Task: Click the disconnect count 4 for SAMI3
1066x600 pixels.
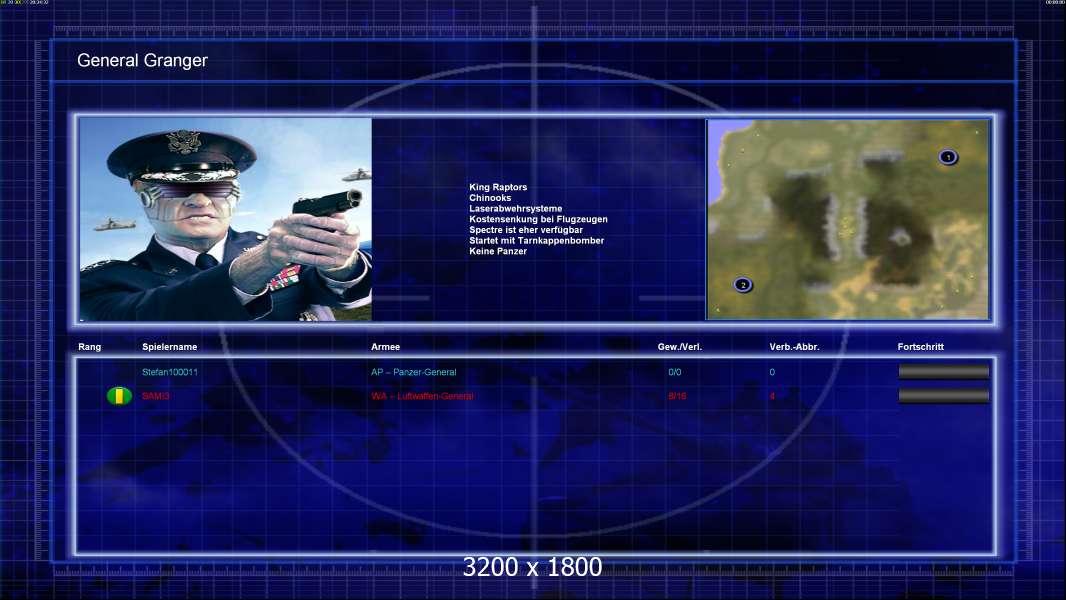Action: tap(772, 396)
